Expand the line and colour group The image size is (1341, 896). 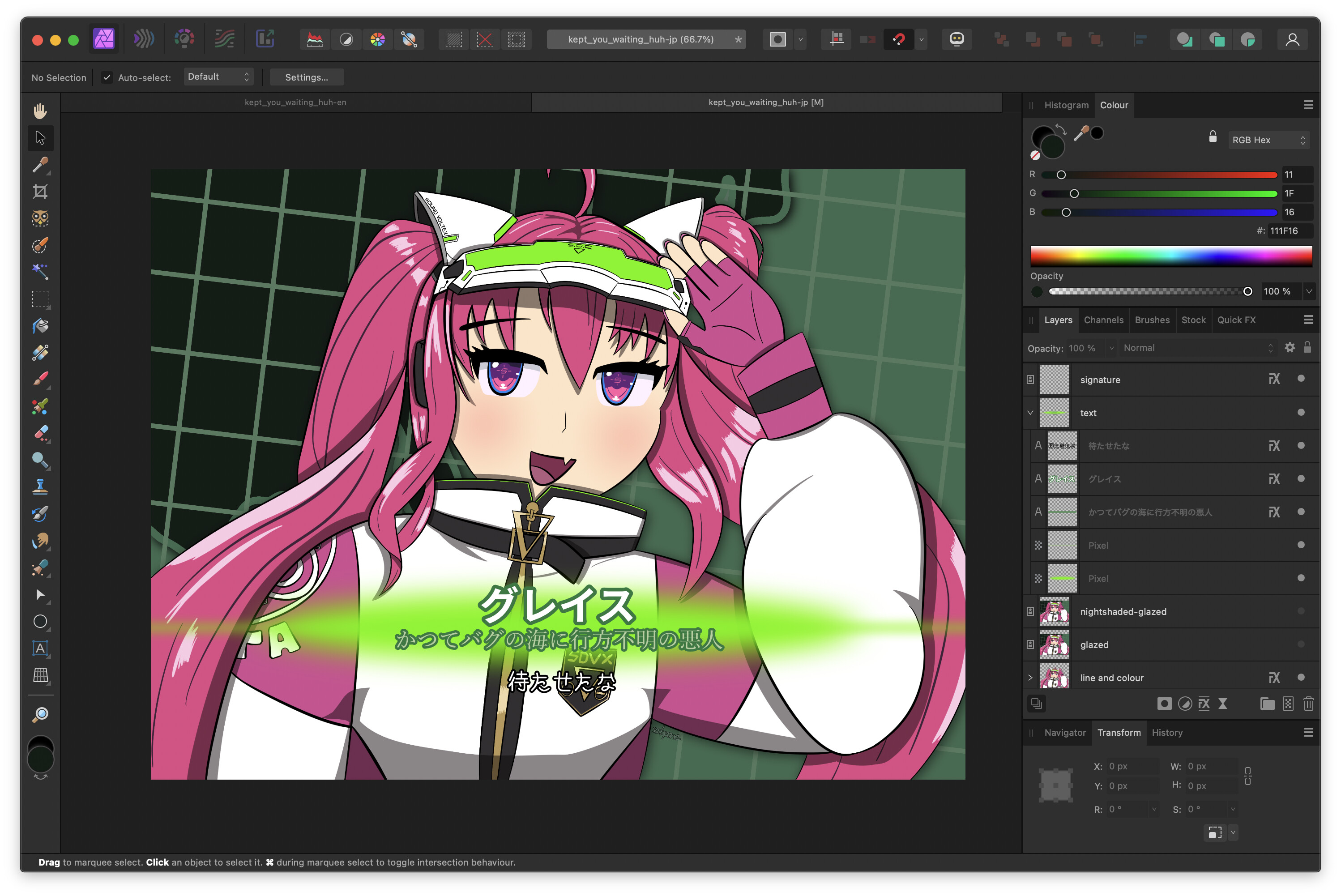(1030, 678)
